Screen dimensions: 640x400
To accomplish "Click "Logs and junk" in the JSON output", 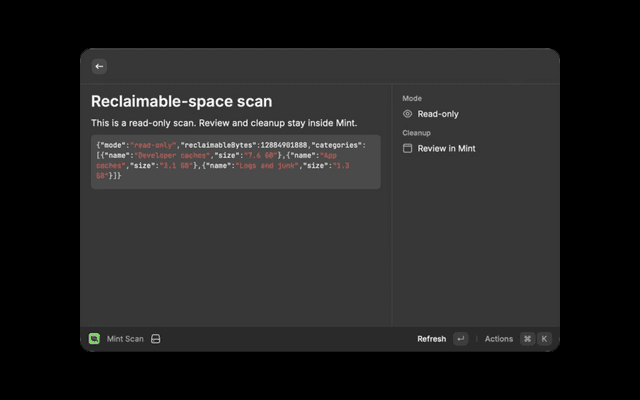I will 267,166.
